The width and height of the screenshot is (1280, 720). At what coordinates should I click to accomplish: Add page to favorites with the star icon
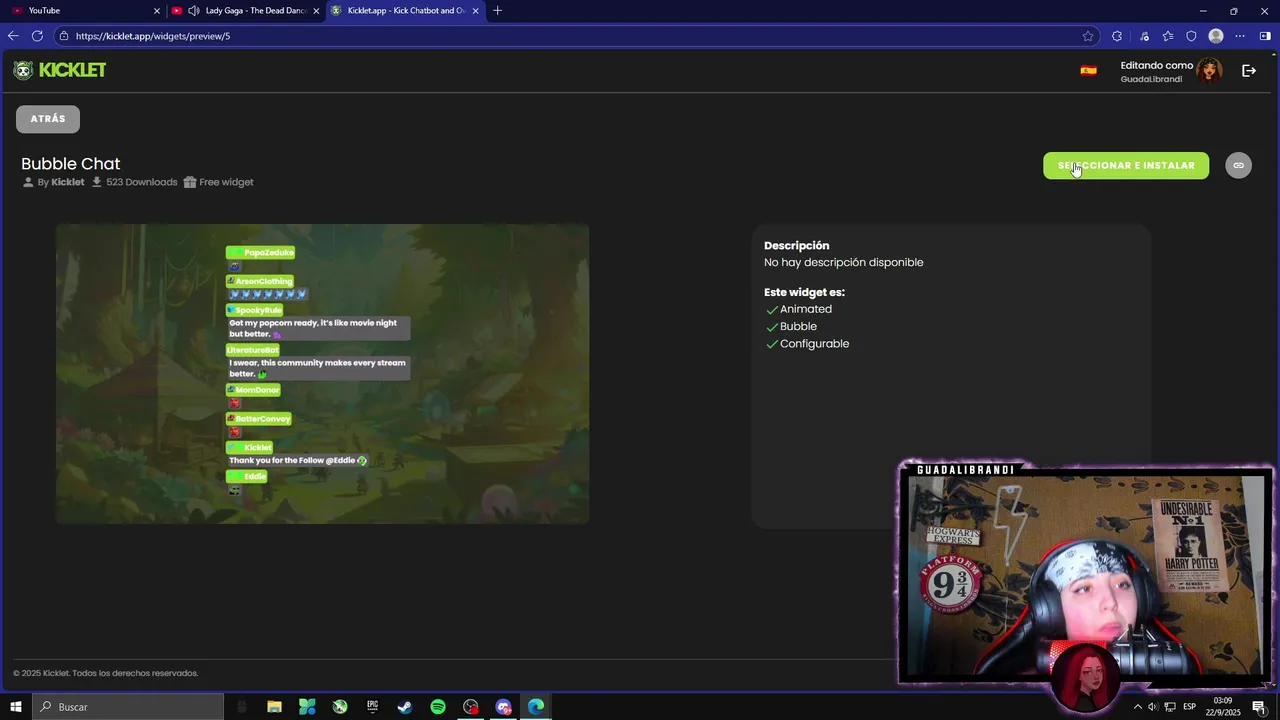[x=1088, y=36]
